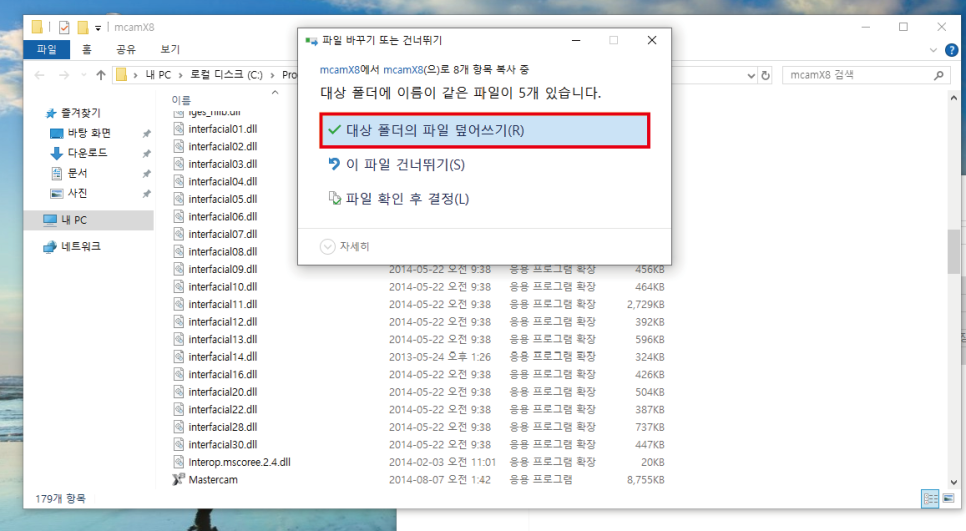The height and width of the screenshot is (531, 966).
Task: Select the Mastercam application file
Action: point(213,480)
